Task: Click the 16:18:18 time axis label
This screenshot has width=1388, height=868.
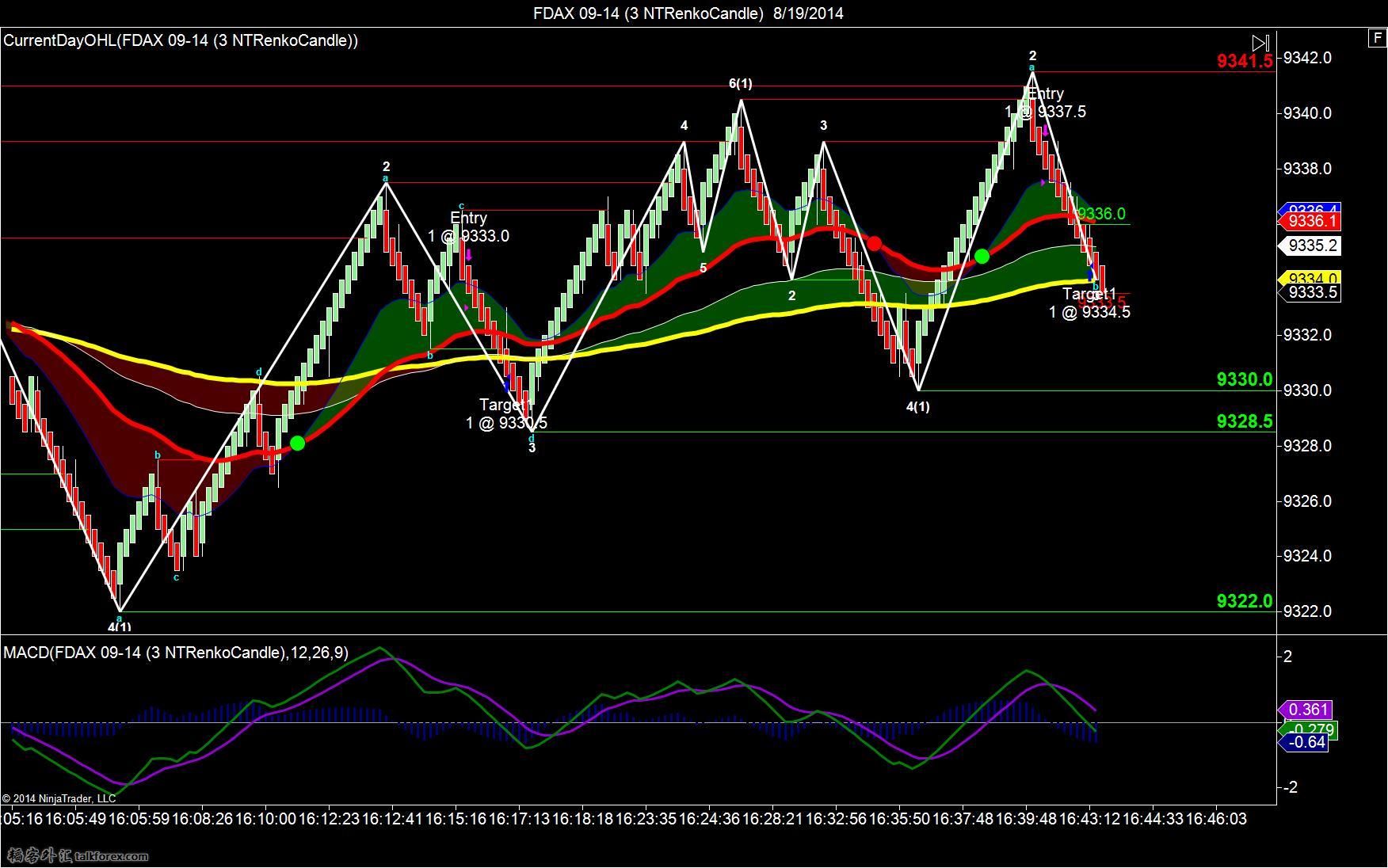Action: (x=582, y=819)
